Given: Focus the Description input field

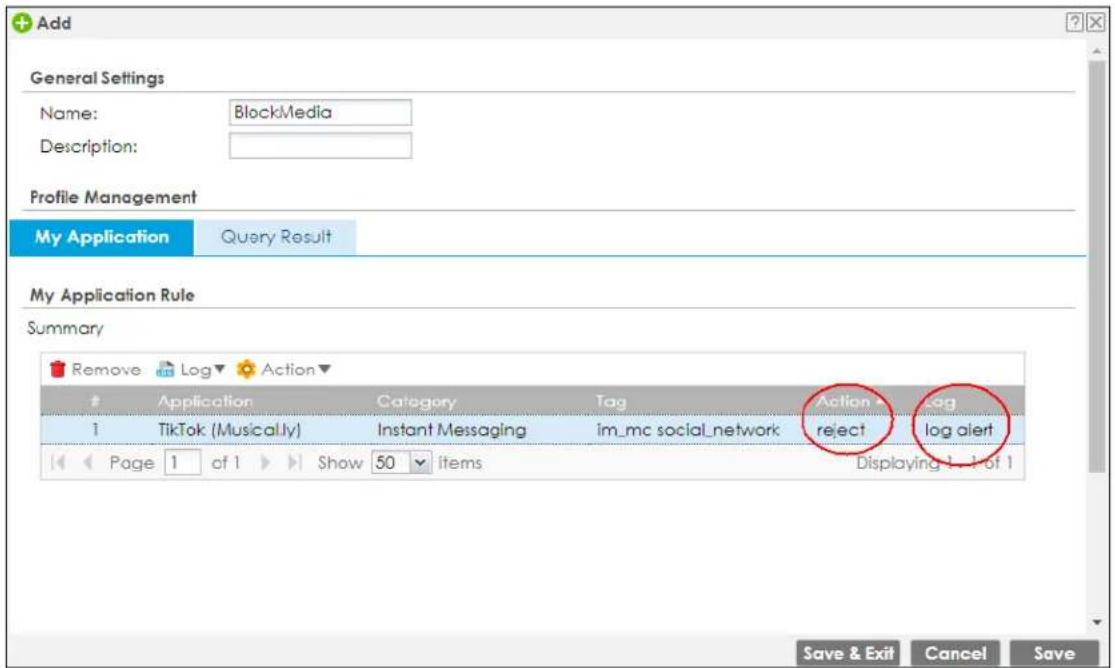Looking at the screenshot, I should [x=320, y=146].
